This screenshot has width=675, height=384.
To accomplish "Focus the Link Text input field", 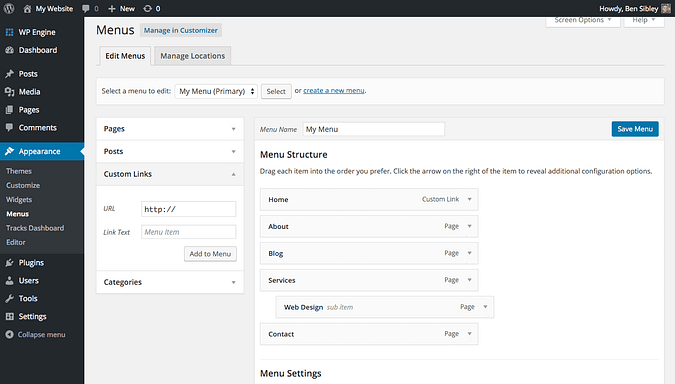I will (189, 232).
